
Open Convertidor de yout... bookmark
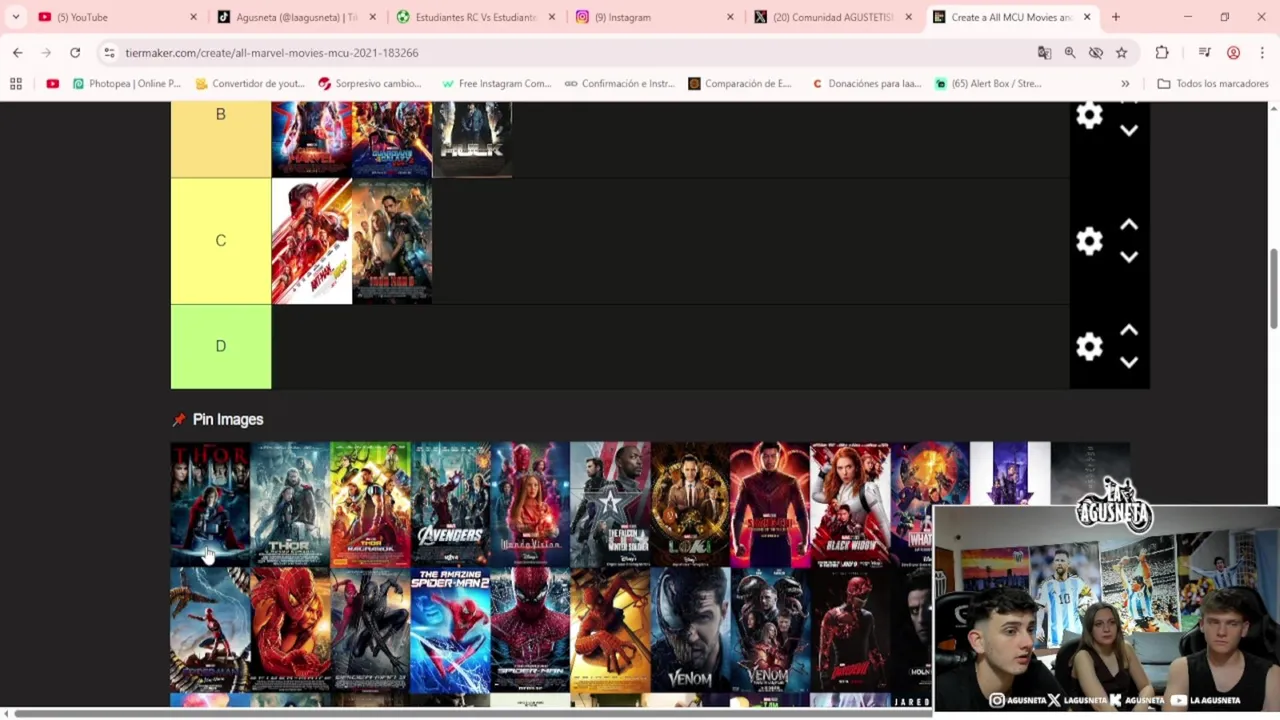[x=250, y=84]
